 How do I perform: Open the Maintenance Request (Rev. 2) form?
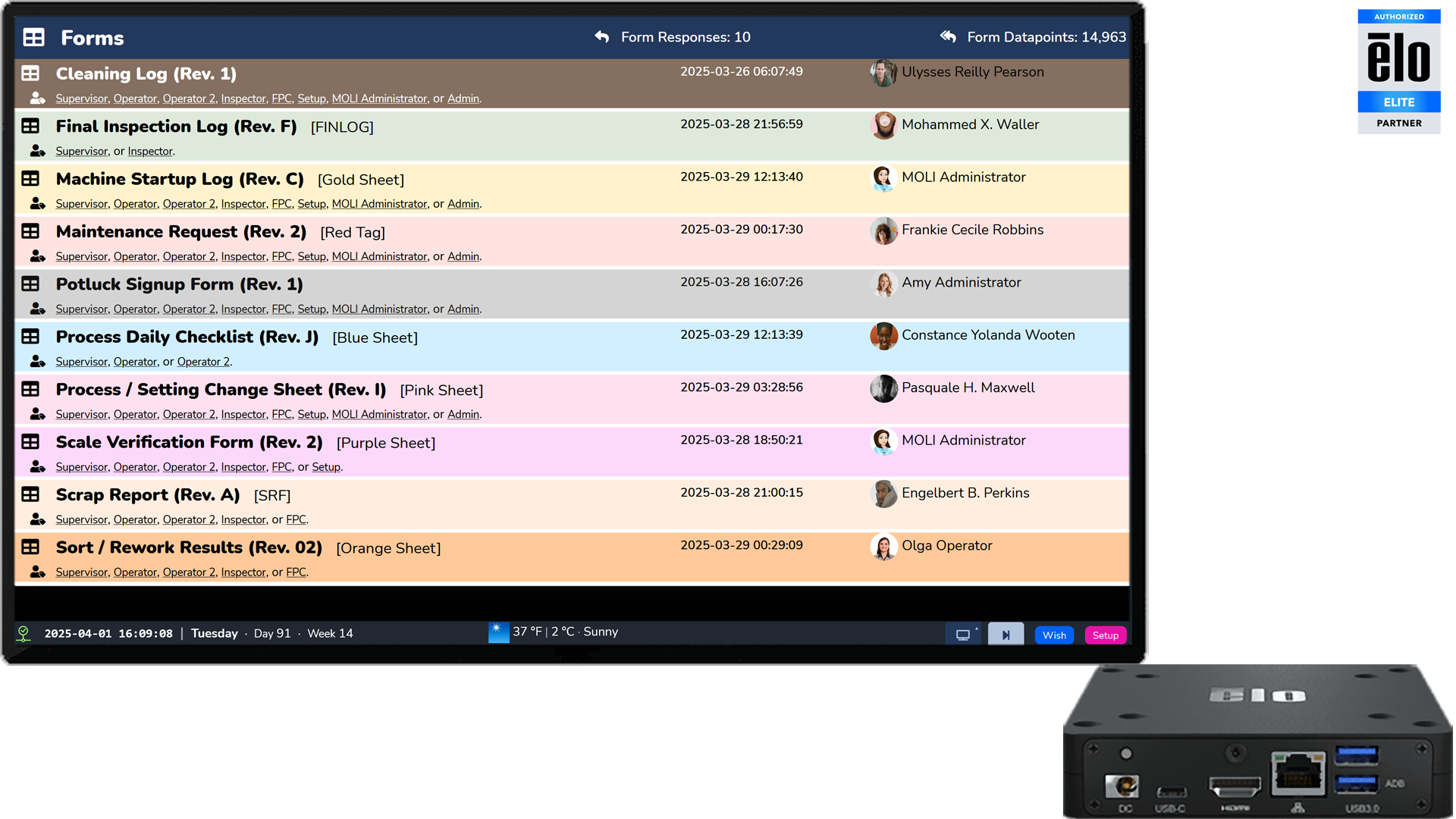[x=181, y=231]
